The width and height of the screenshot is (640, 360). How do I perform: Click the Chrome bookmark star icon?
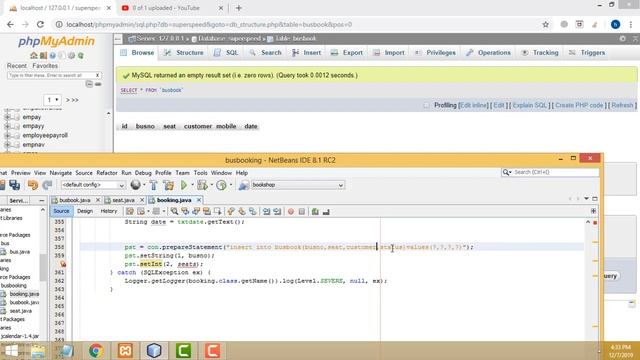[545, 24]
